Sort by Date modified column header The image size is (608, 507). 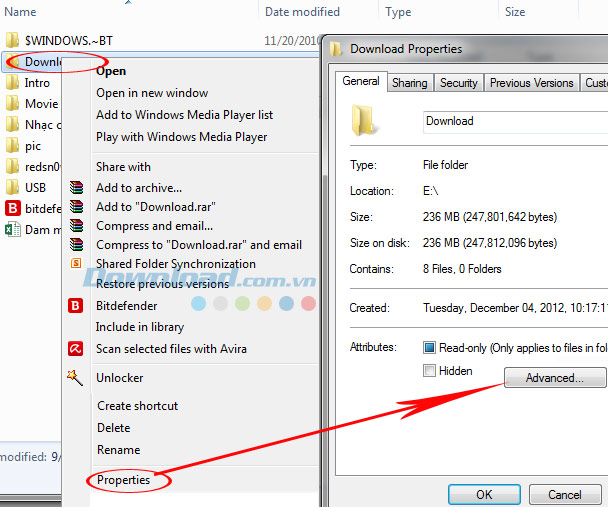click(302, 12)
